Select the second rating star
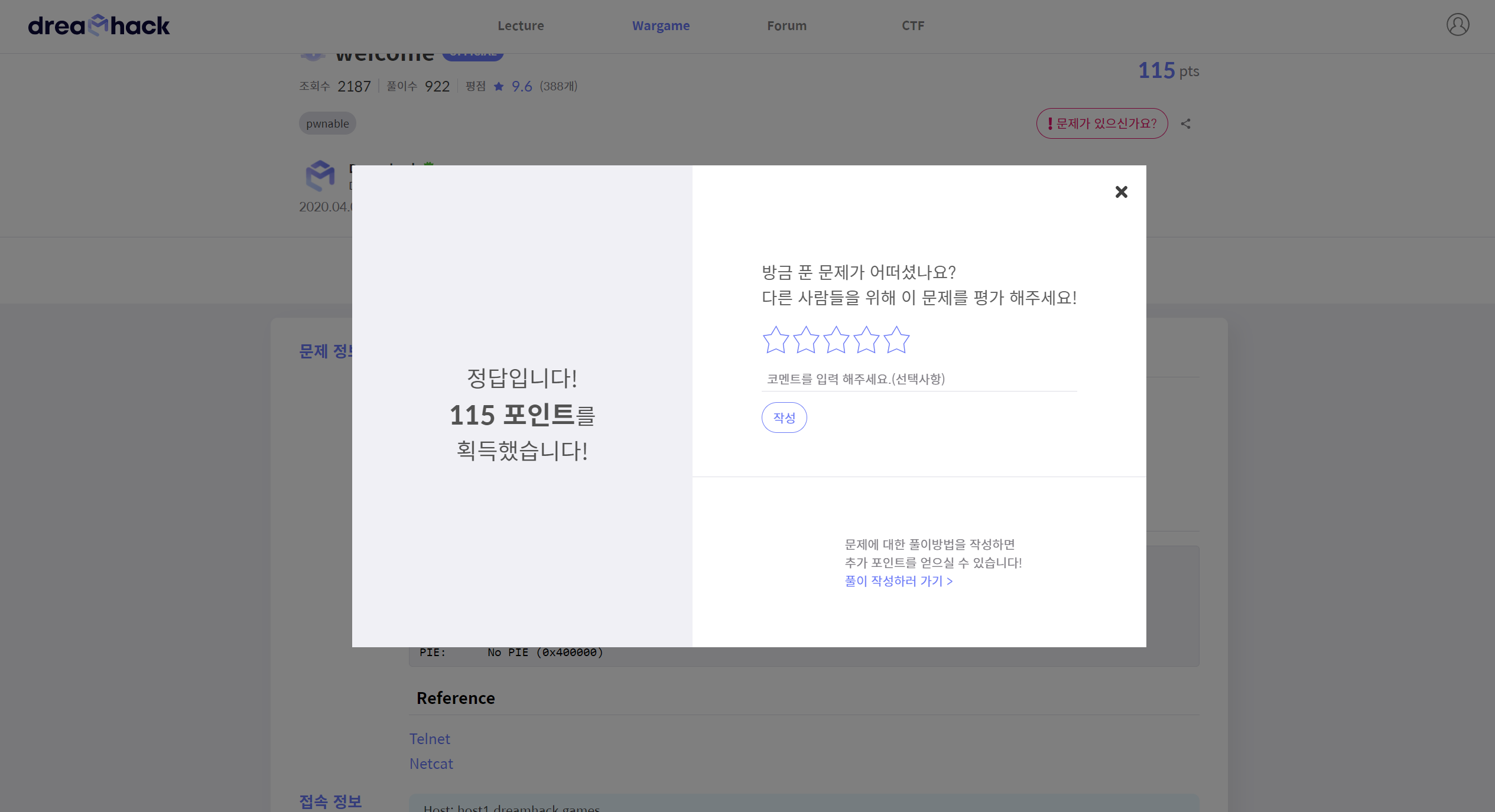The image size is (1495, 812). pos(806,340)
